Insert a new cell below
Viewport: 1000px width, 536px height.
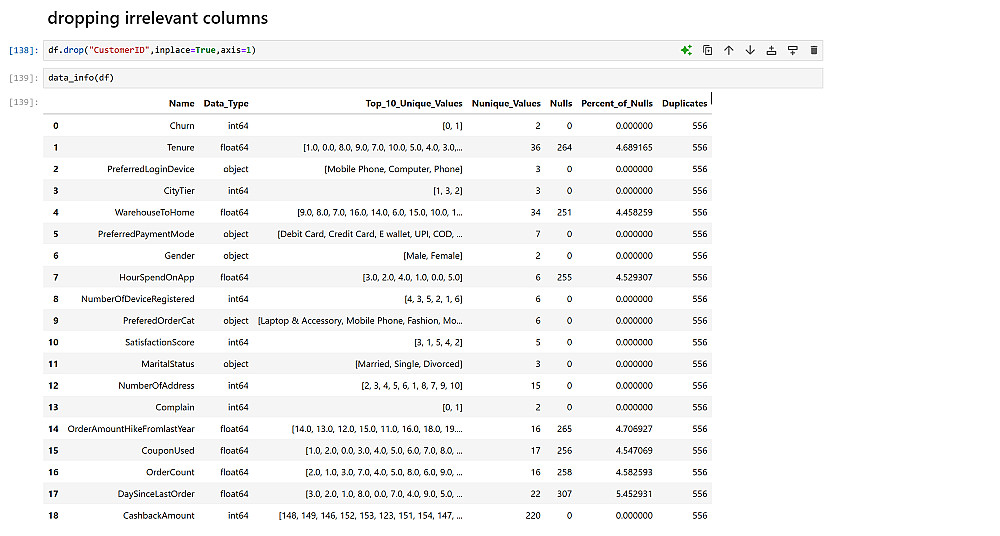coord(792,50)
